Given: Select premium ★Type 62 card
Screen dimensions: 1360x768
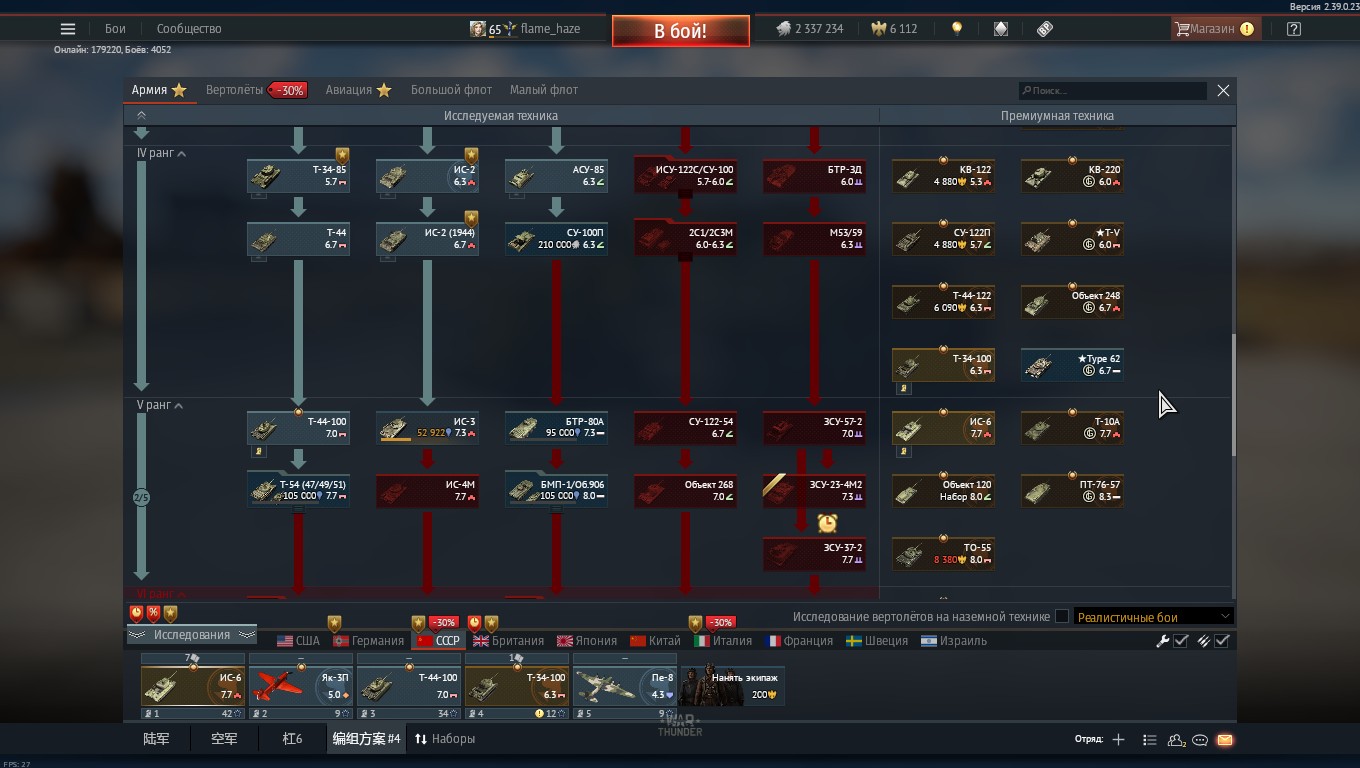Looking at the screenshot, I should pyautogui.click(x=1072, y=365).
